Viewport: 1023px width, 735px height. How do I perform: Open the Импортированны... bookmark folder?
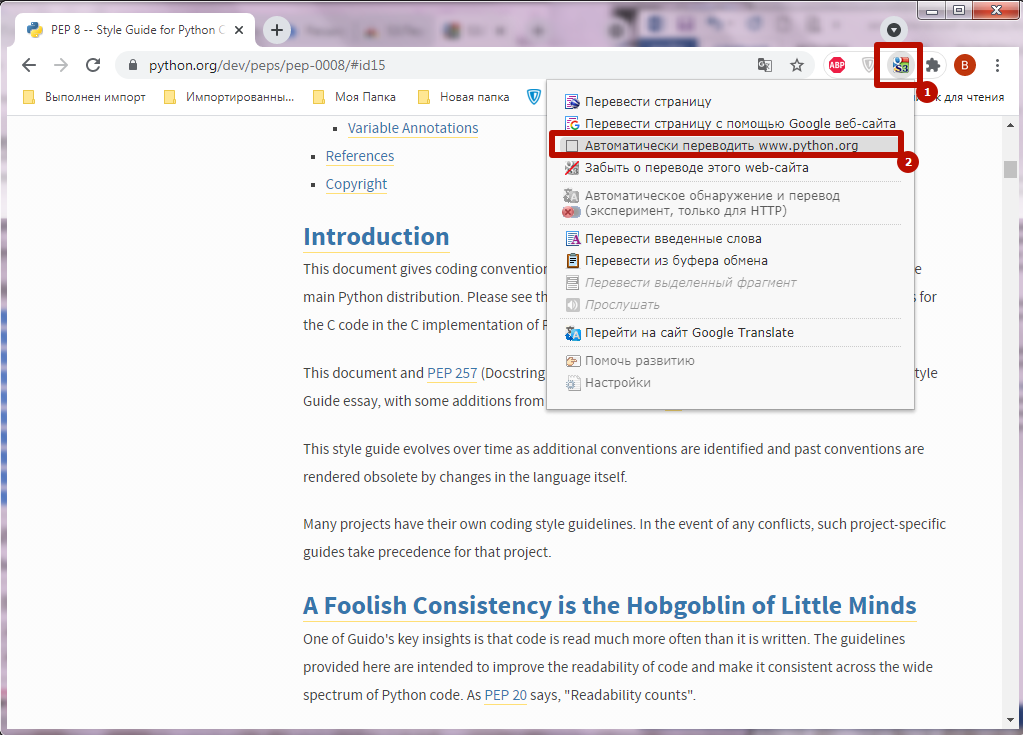point(229,97)
